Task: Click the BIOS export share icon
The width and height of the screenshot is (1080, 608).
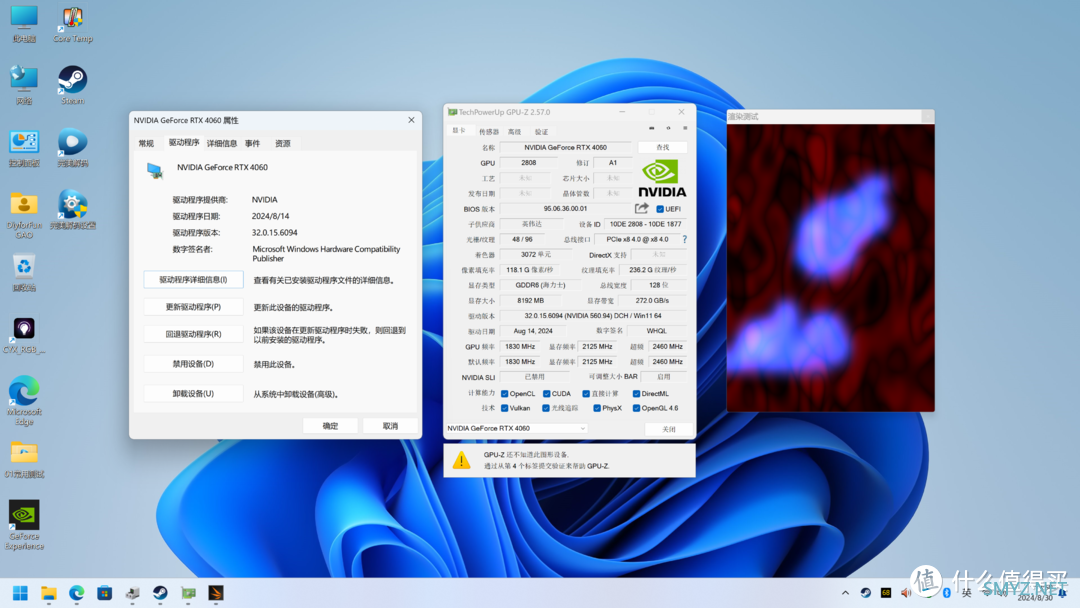Action: [x=642, y=209]
